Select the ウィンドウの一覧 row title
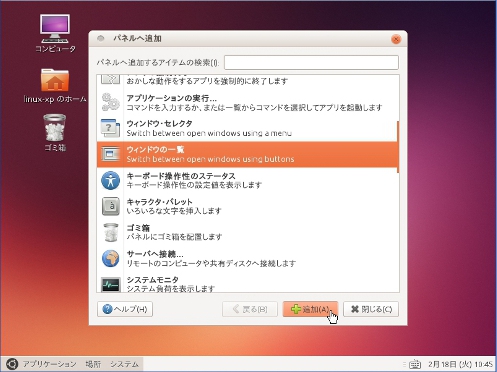The image size is (497, 372). (x=155, y=149)
